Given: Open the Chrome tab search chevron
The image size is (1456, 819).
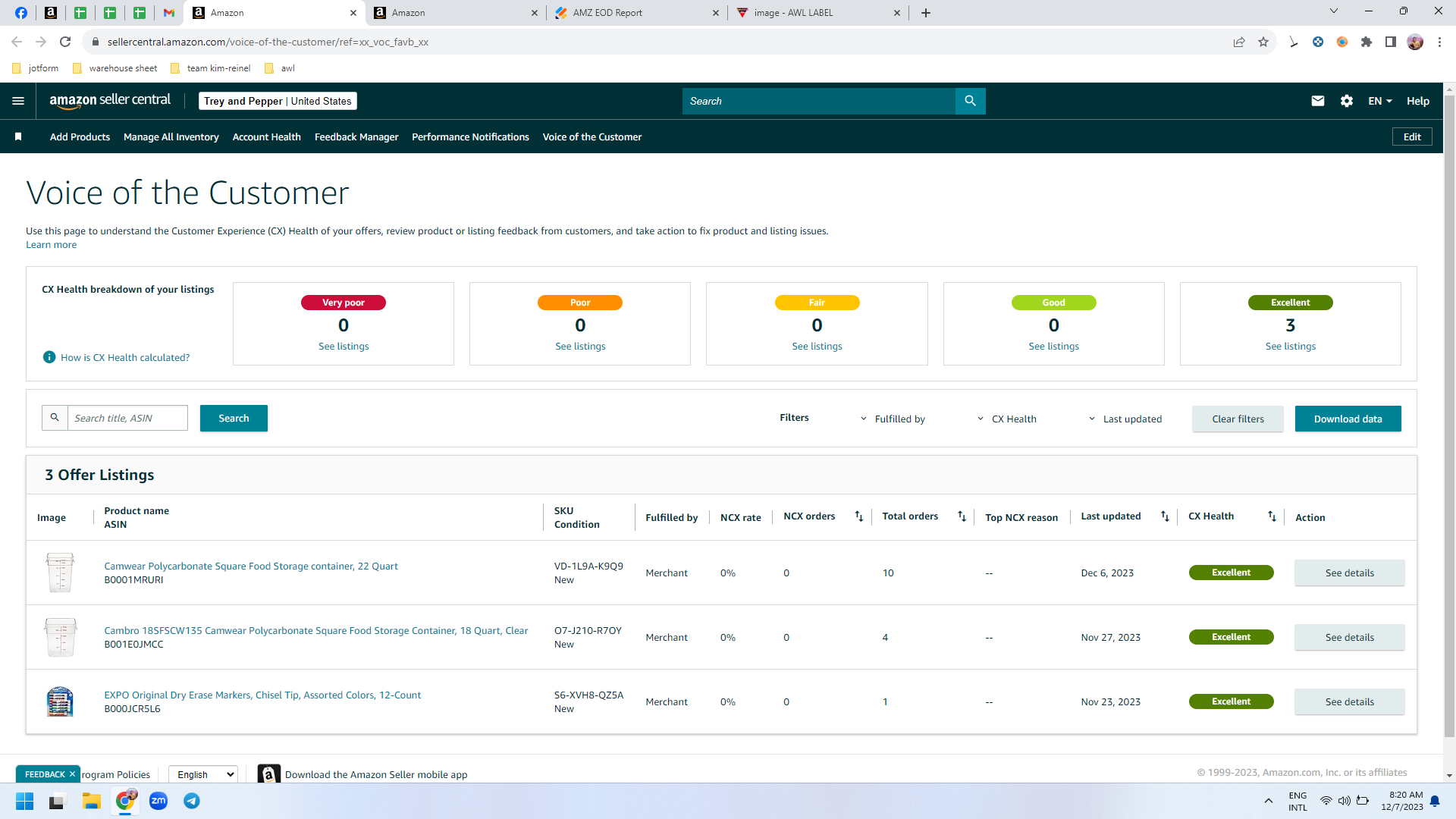Looking at the screenshot, I should click(1334, 11).
